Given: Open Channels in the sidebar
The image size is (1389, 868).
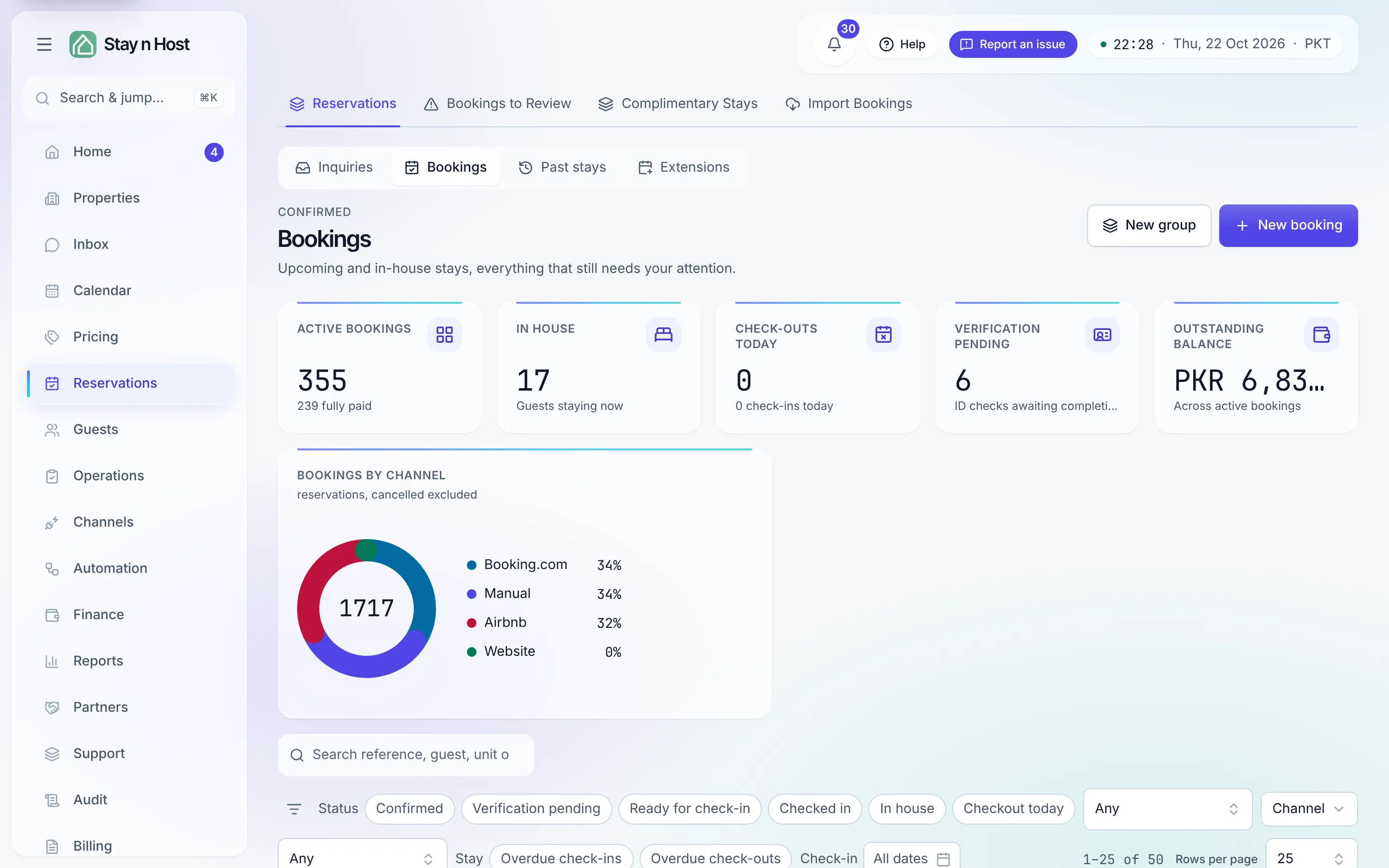Looking at the screenshot, I should [130, 522].
